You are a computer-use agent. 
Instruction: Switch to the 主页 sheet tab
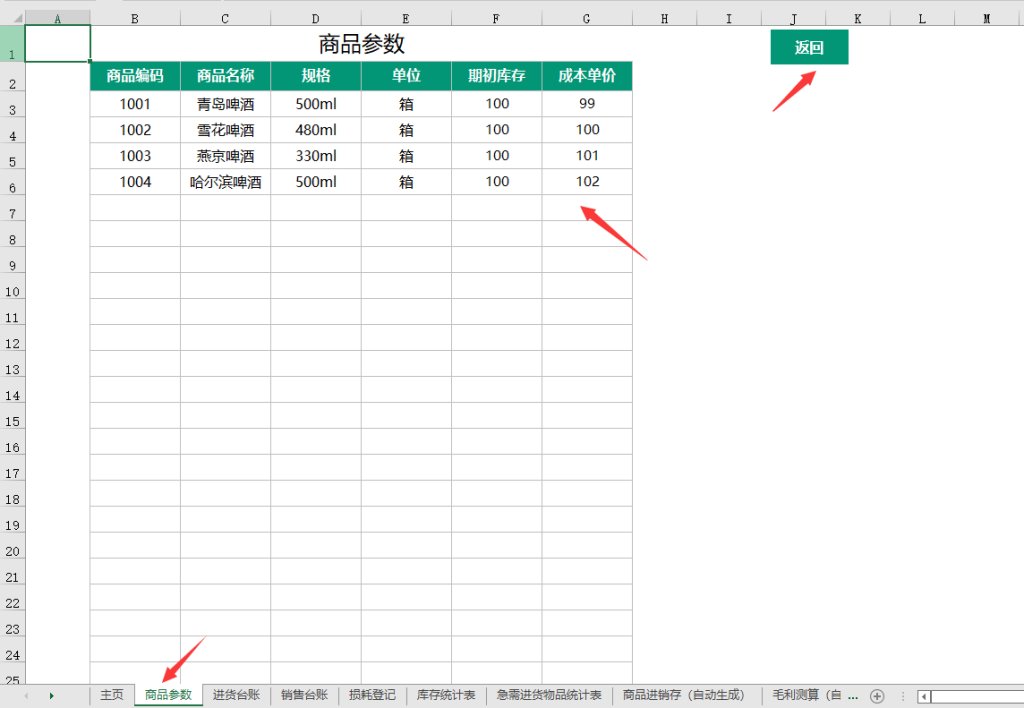pos(111,695)
